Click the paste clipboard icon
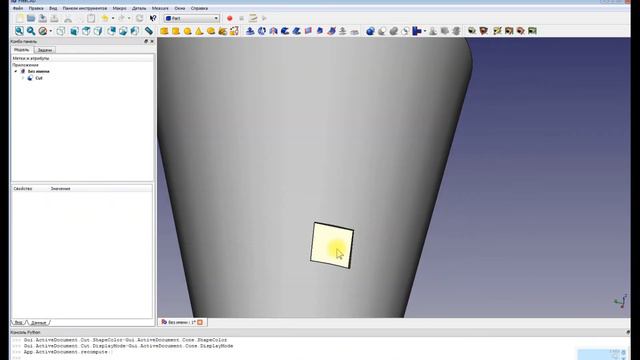The image size is (640, 360). [x=91, y=18]
